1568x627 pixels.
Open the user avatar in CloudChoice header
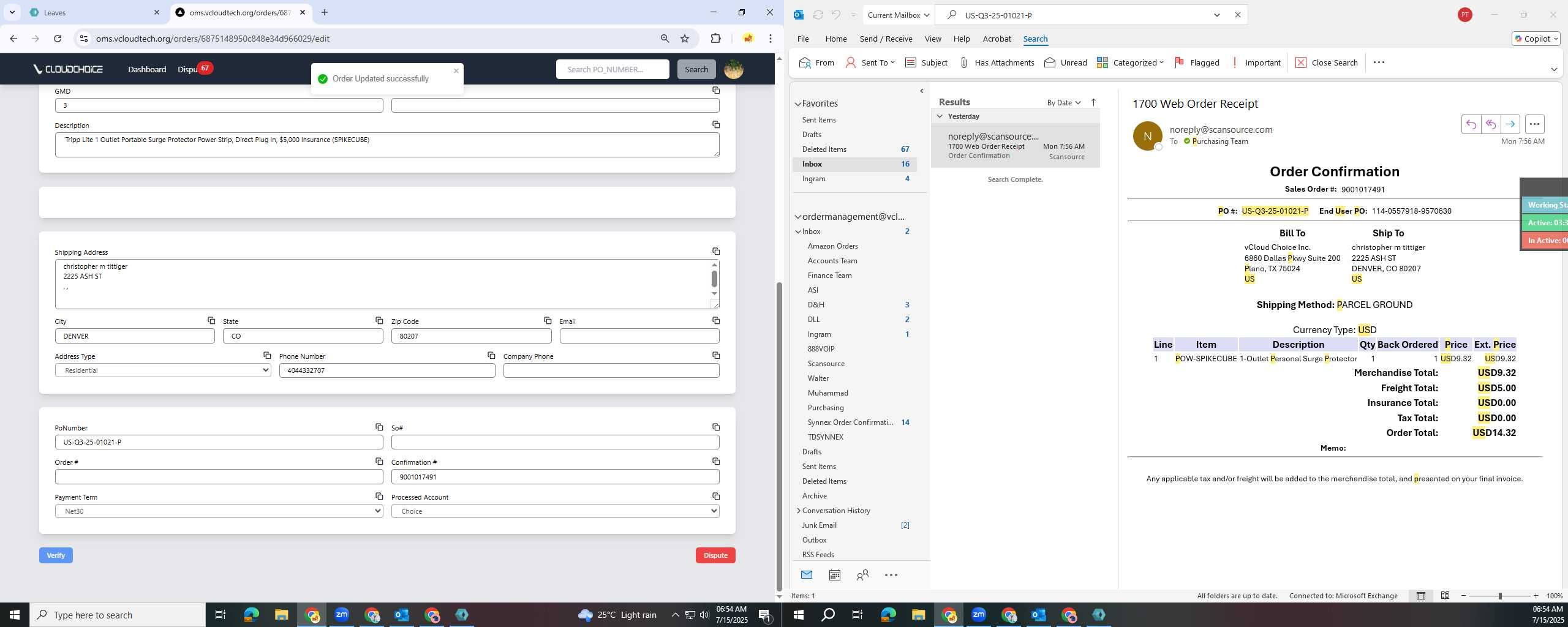click(x=733, y=69)
